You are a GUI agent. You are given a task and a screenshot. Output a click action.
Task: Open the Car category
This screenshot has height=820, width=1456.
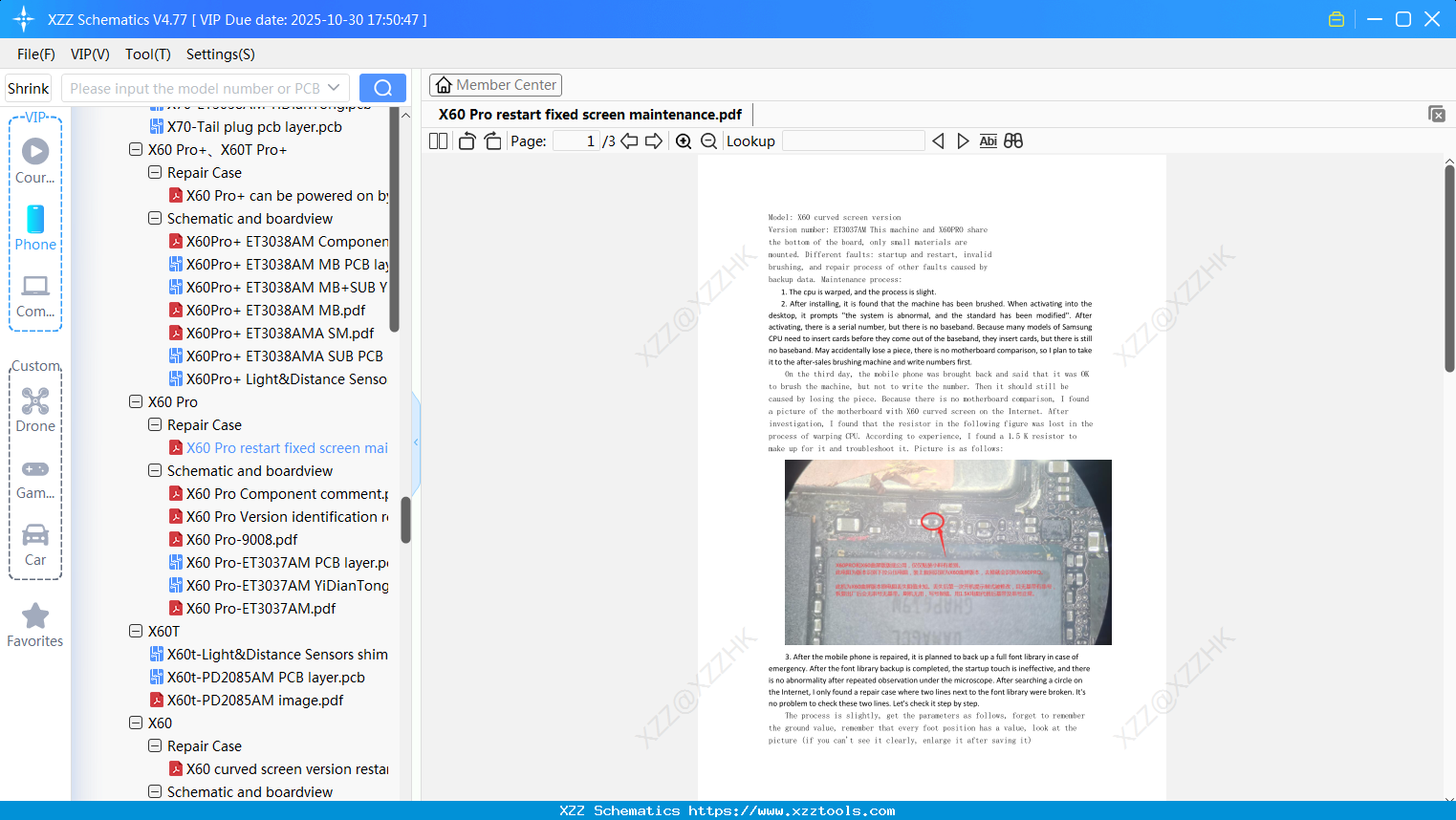point(35,545)
